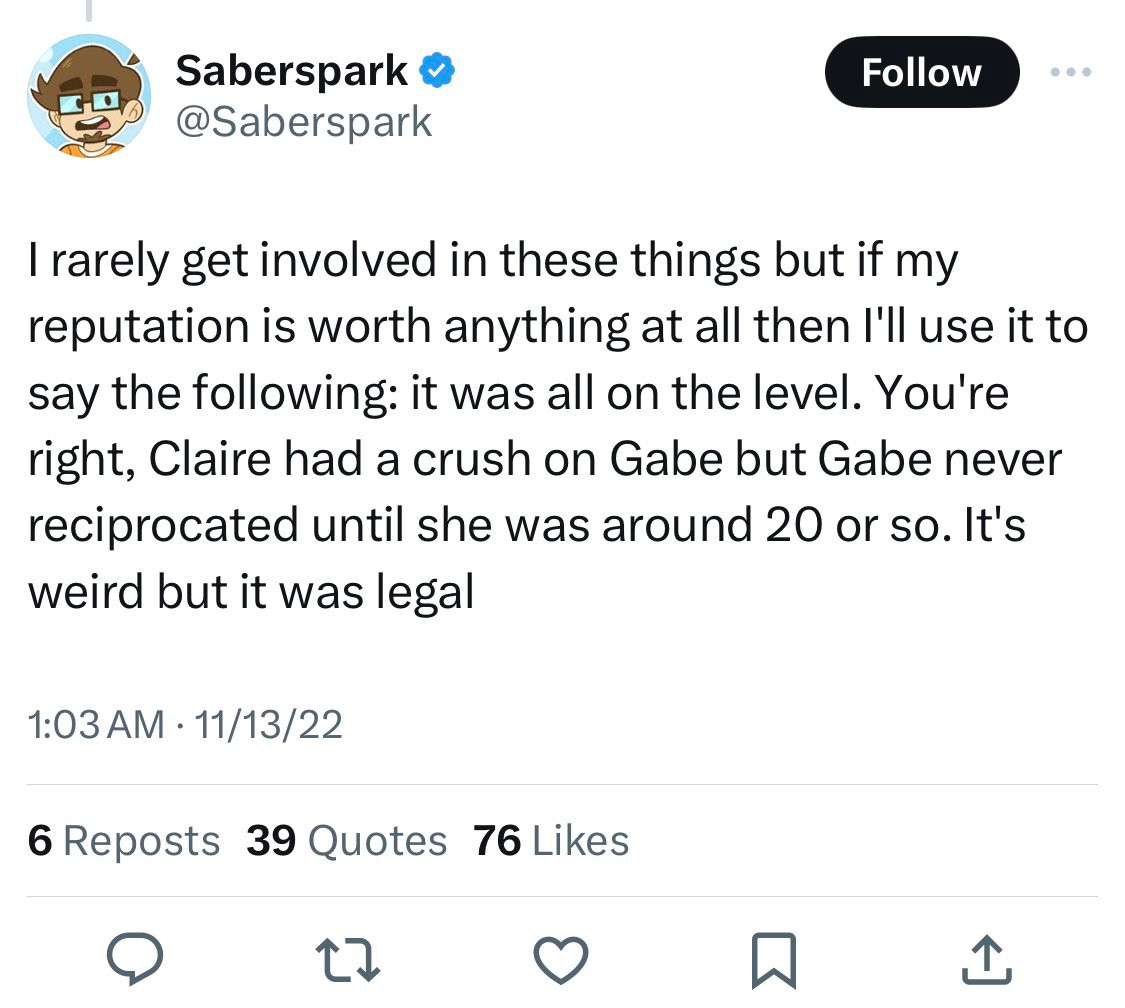Click the blue verified checkmark badge
The image size is (1125, 1008).
point(438,71)
